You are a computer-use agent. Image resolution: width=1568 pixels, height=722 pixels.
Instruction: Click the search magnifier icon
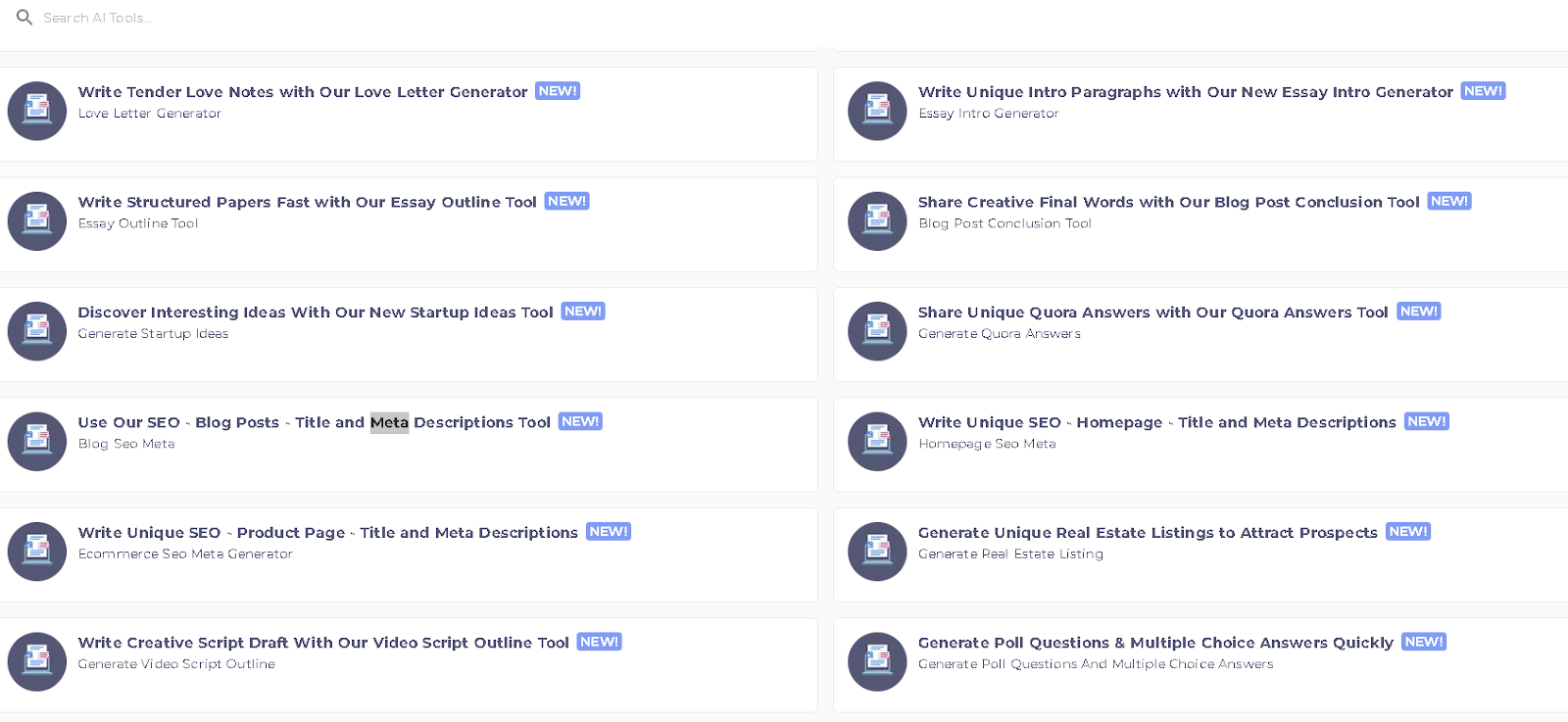tap(24, 18)
